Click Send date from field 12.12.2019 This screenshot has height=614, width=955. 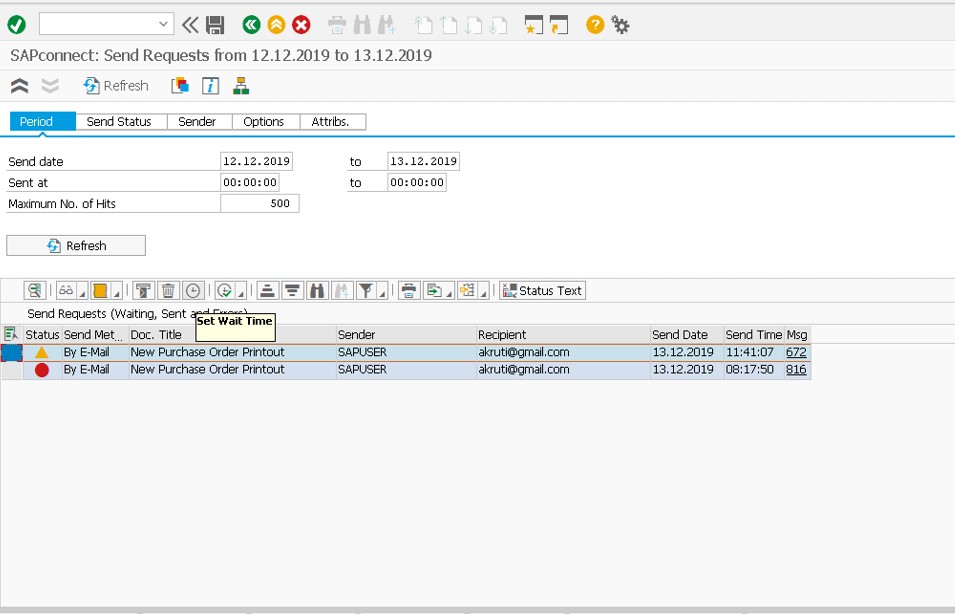tap(256, 161)
